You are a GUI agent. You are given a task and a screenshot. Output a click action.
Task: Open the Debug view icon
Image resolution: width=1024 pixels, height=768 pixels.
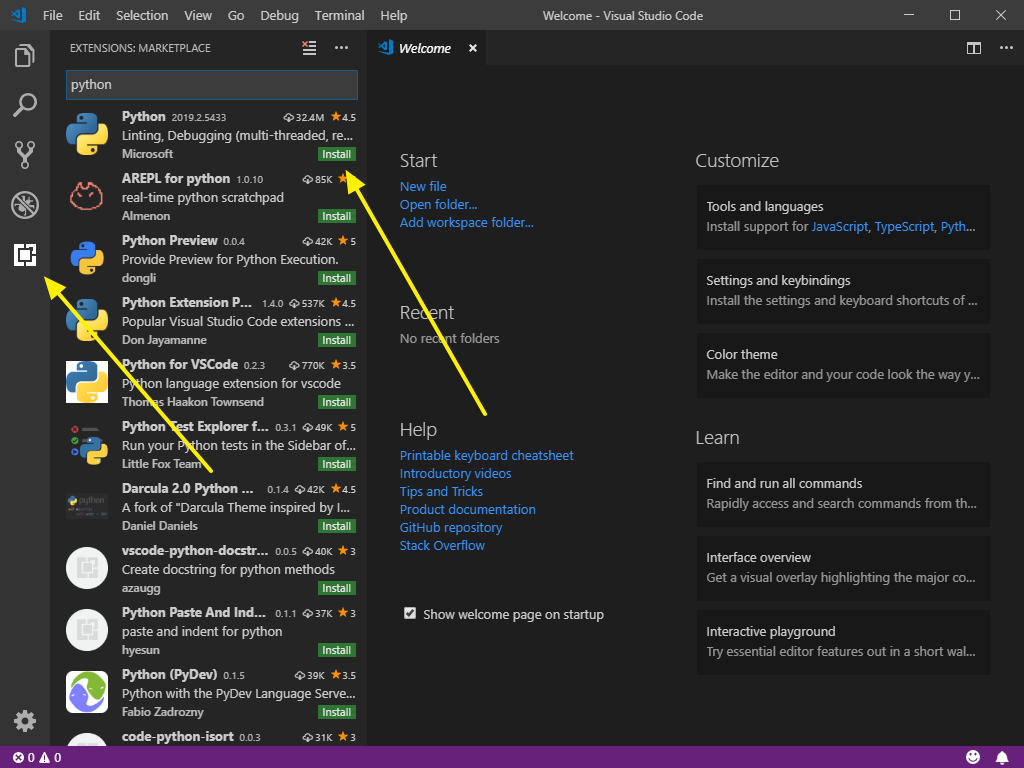tap(25, 205)
